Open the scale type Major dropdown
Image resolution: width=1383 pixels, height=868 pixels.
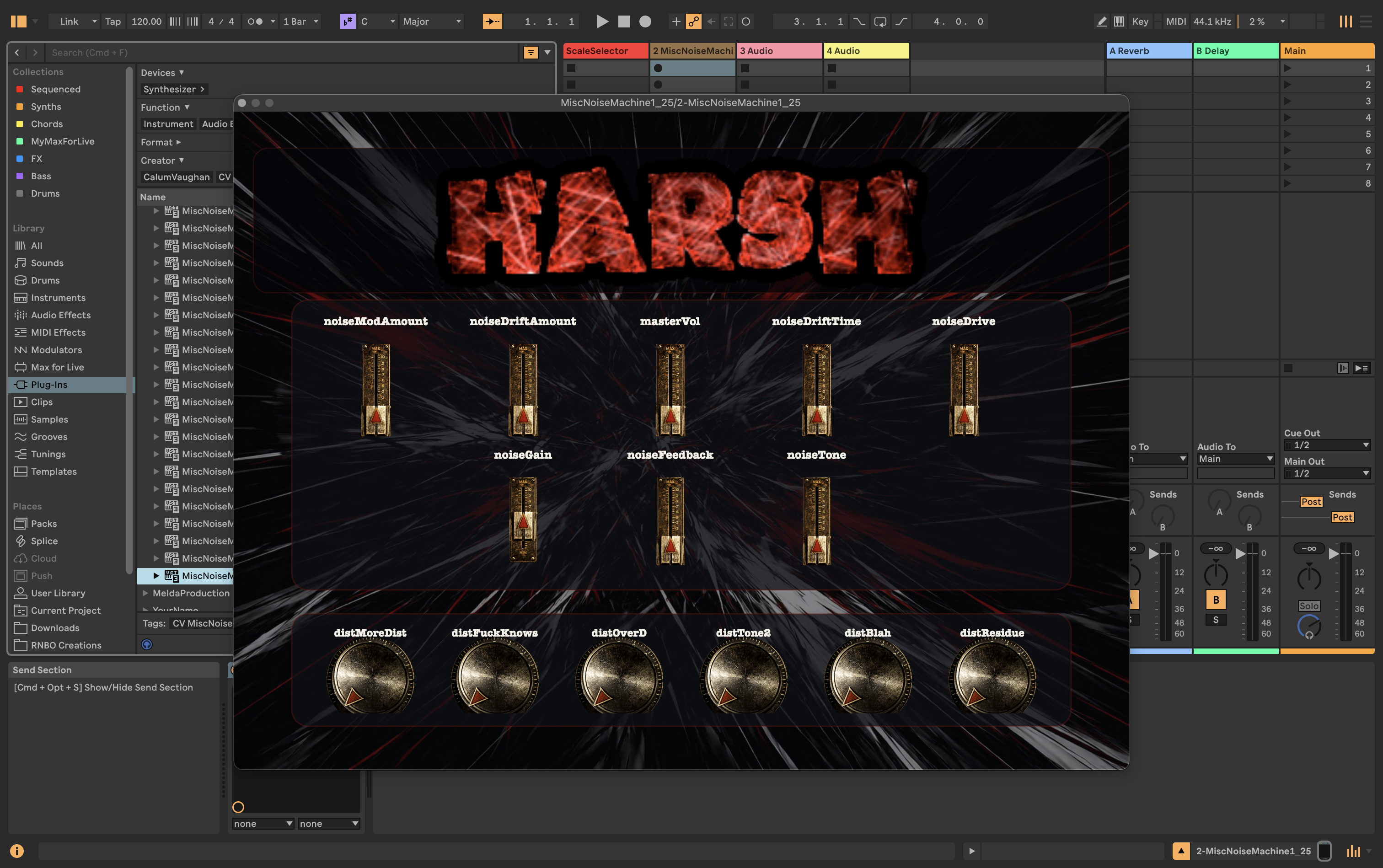click(432, 21)
